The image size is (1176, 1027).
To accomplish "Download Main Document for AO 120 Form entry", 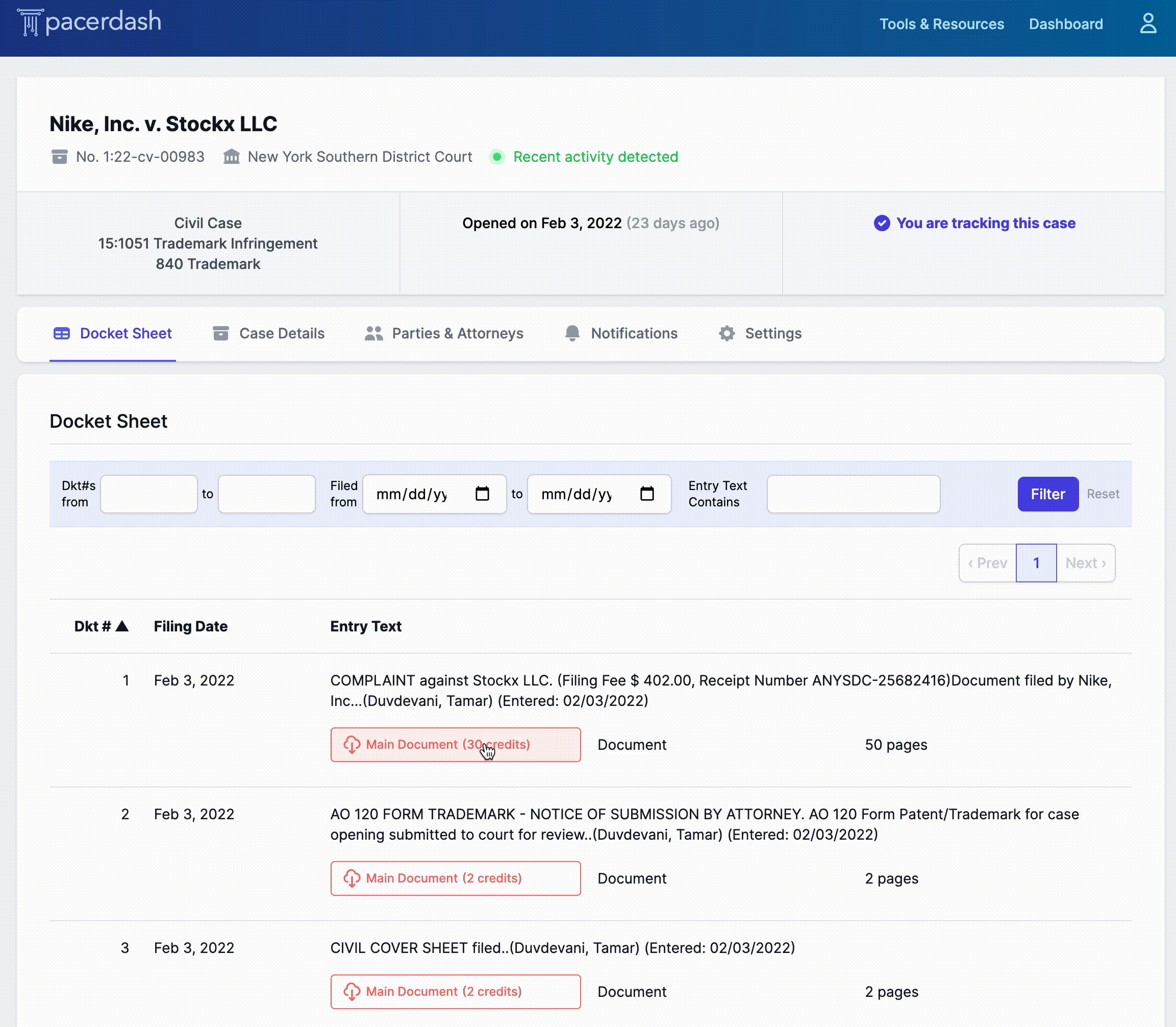I will coord(456,878).
